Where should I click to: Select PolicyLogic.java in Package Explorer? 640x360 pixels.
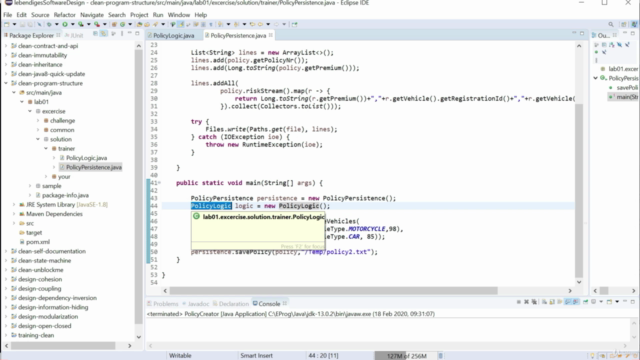(87, 158)
